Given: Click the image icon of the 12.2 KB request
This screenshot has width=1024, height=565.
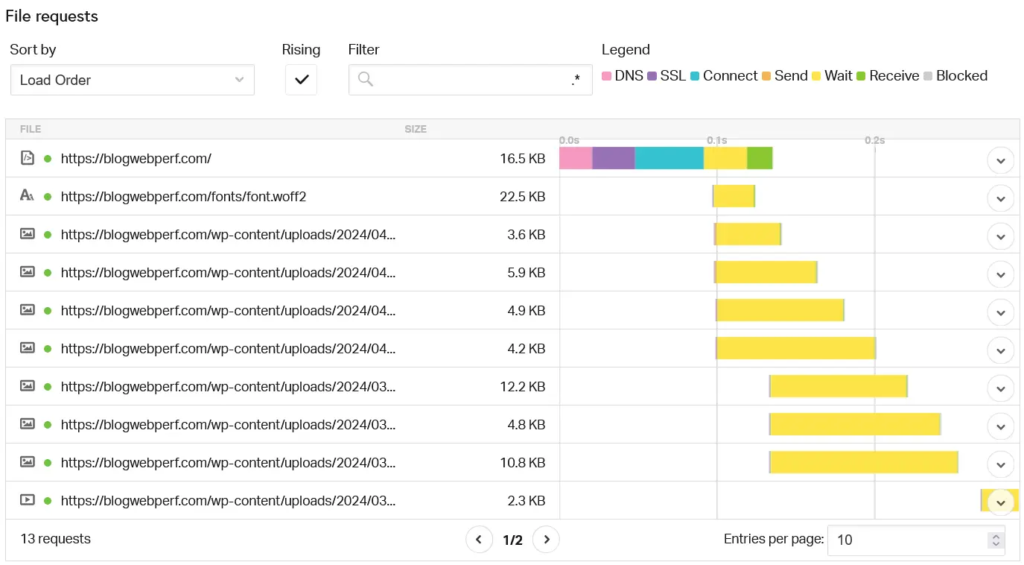Looking at the screenshot, I should 27,386.
